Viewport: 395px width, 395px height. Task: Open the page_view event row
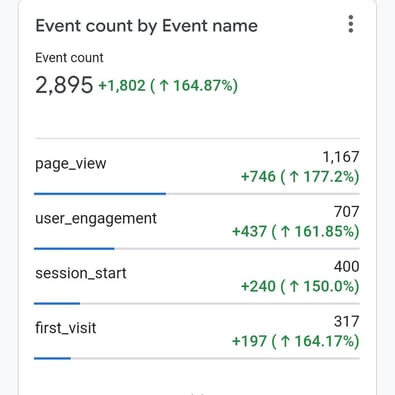[x=197, y=167]
